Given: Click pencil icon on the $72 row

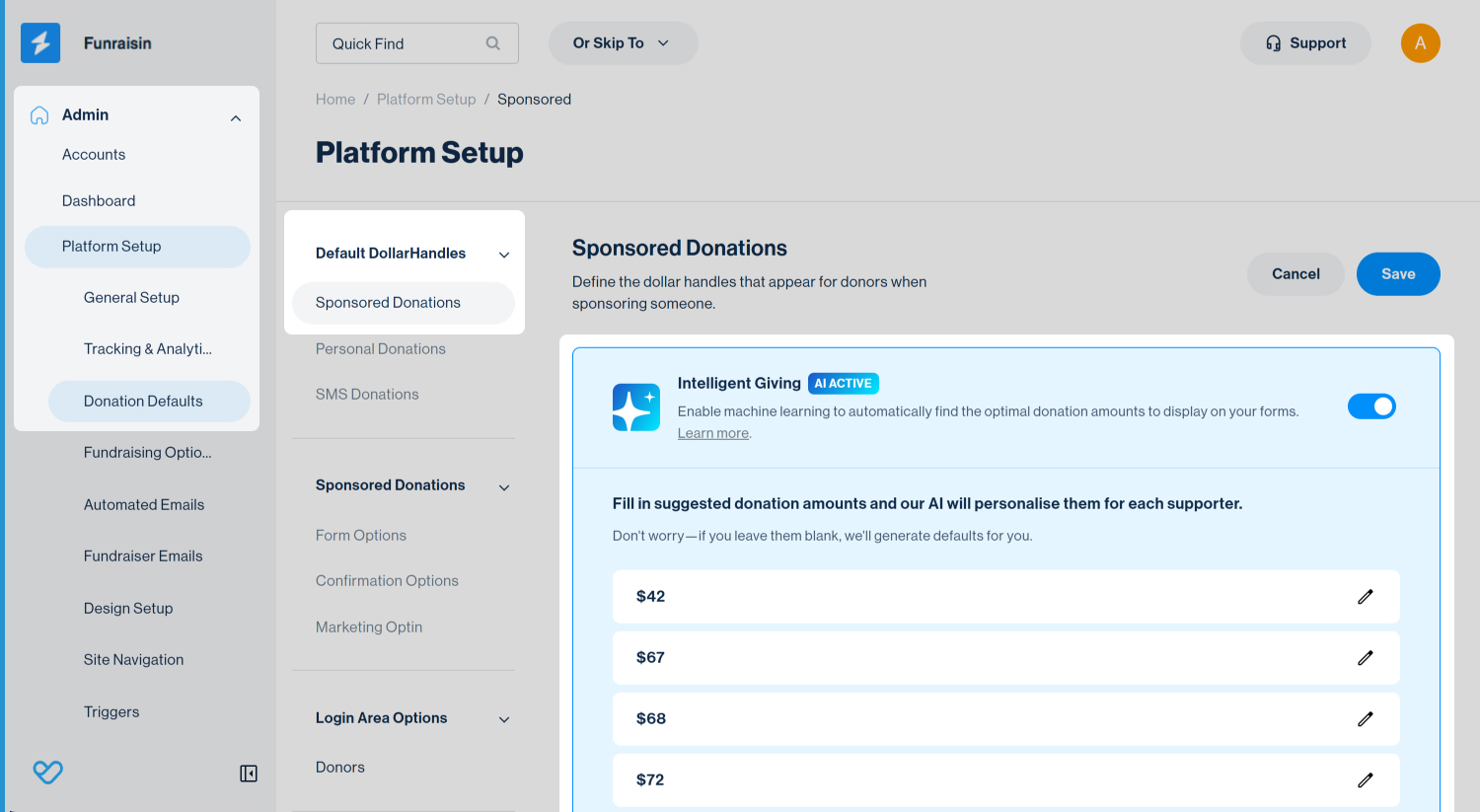Looking at the screenshot, I should click(1365, 780).
